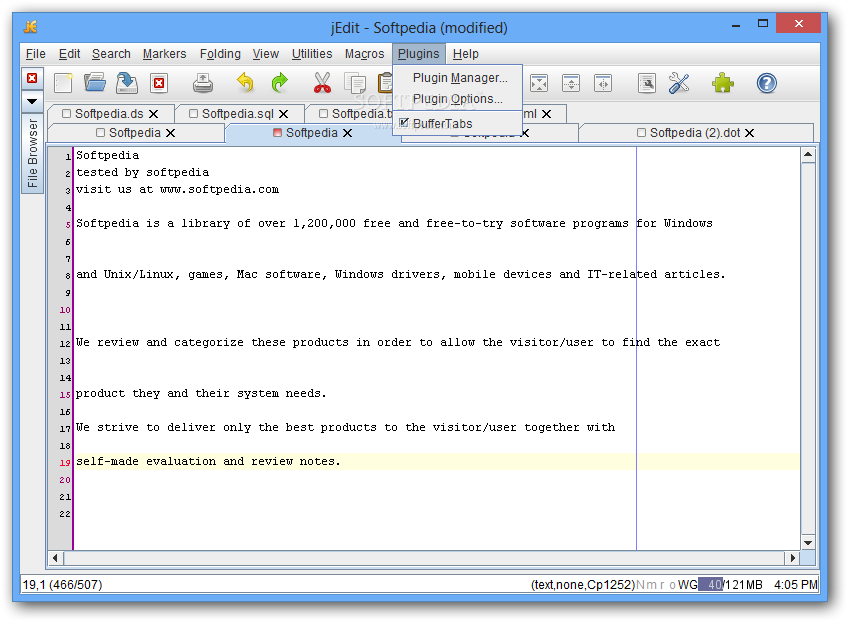
Task: Place caret in line 'tested by softpedia'
Action: [x=142, y=173]
